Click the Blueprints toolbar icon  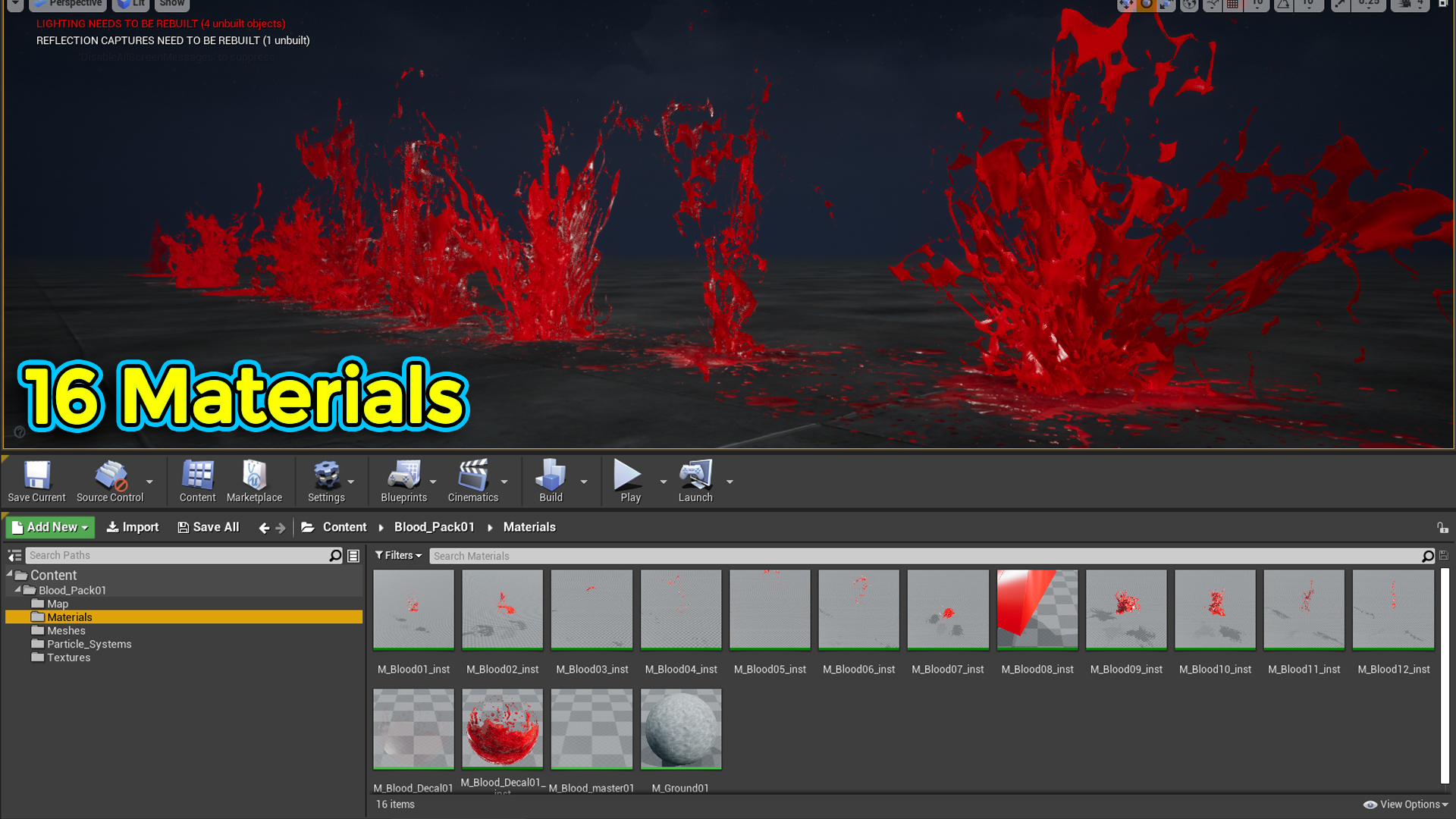404,479
